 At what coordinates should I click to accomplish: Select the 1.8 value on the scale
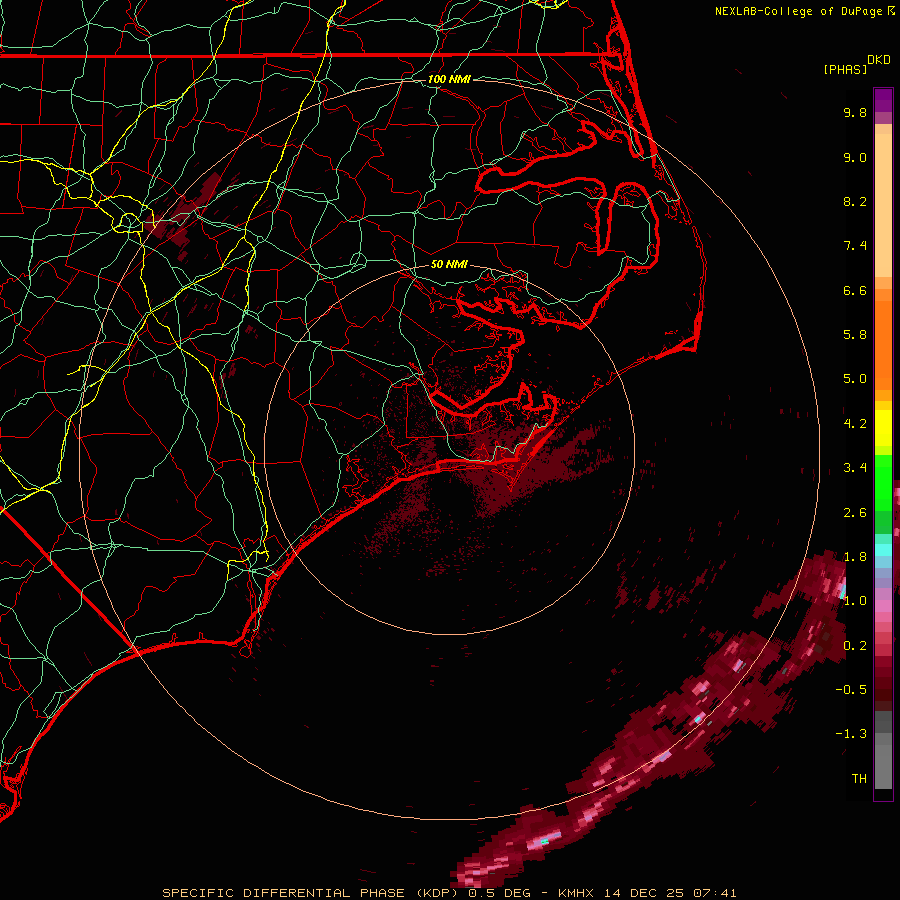coord(855,557)
